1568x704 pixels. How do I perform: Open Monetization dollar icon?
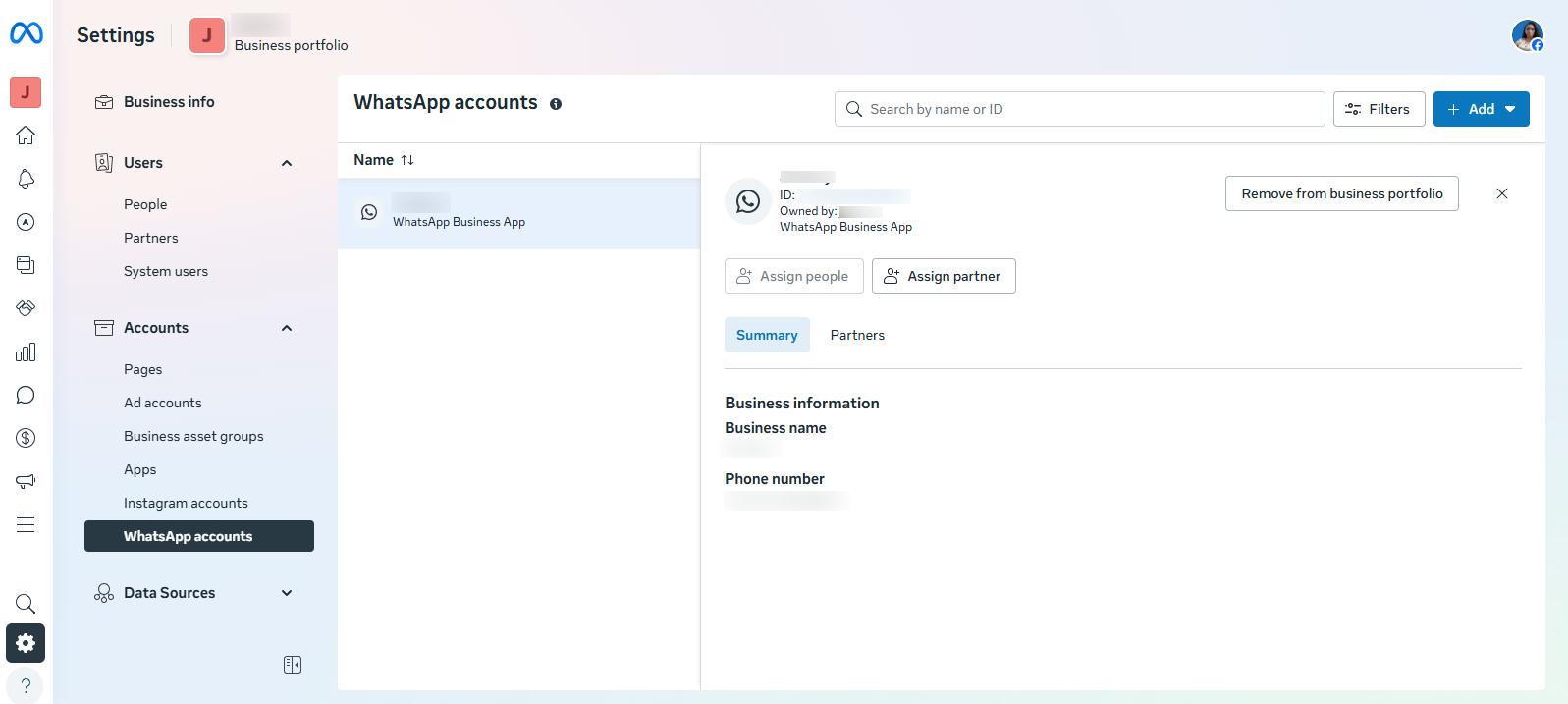point(26,438)
